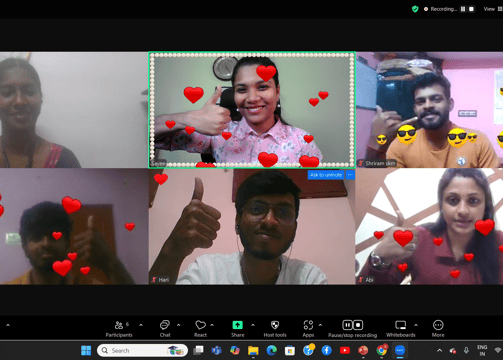Open the three-dot menu on Hari's video tile
This screenshot has height=360, width=503.
(350, 175)
